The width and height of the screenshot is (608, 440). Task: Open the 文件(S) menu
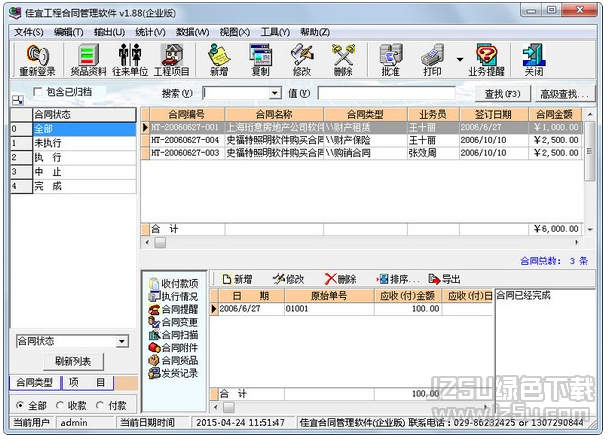[x=29, y=32]
